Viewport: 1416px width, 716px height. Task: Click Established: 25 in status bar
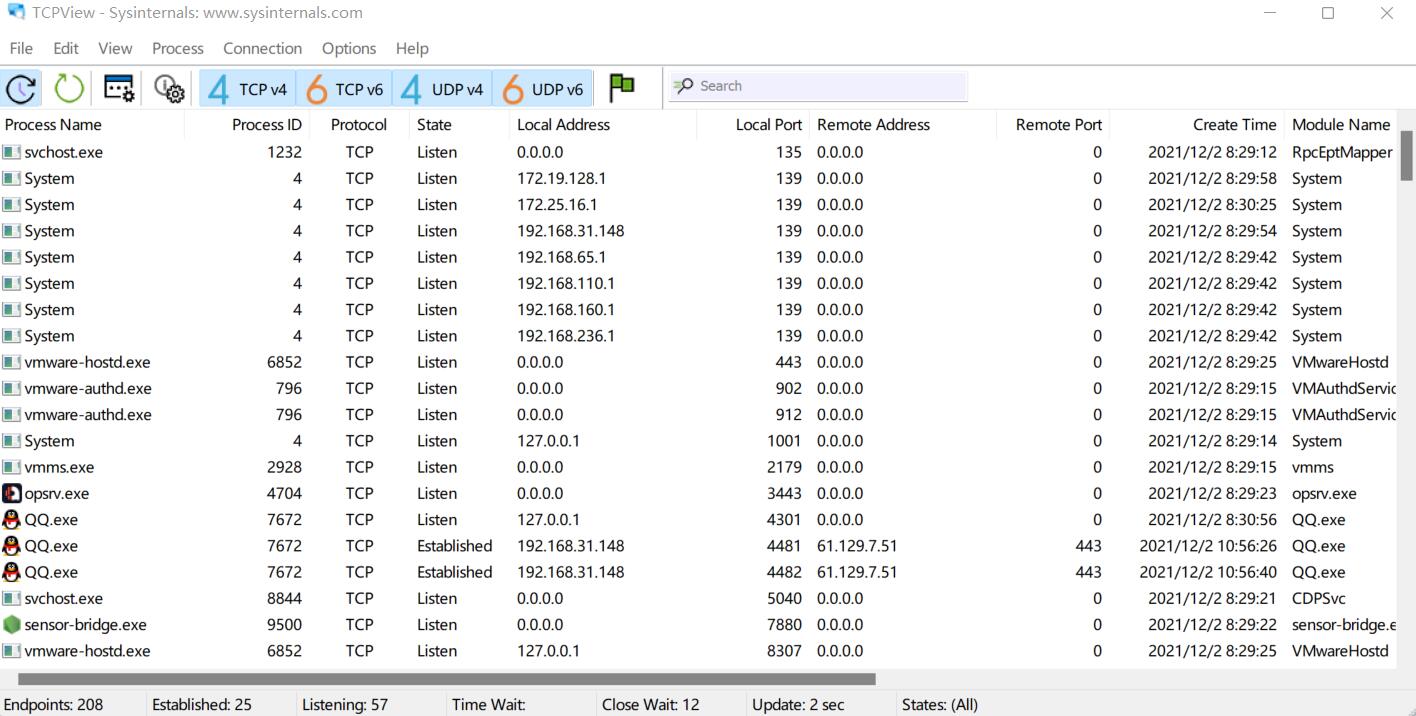click(x=202, y=704)
